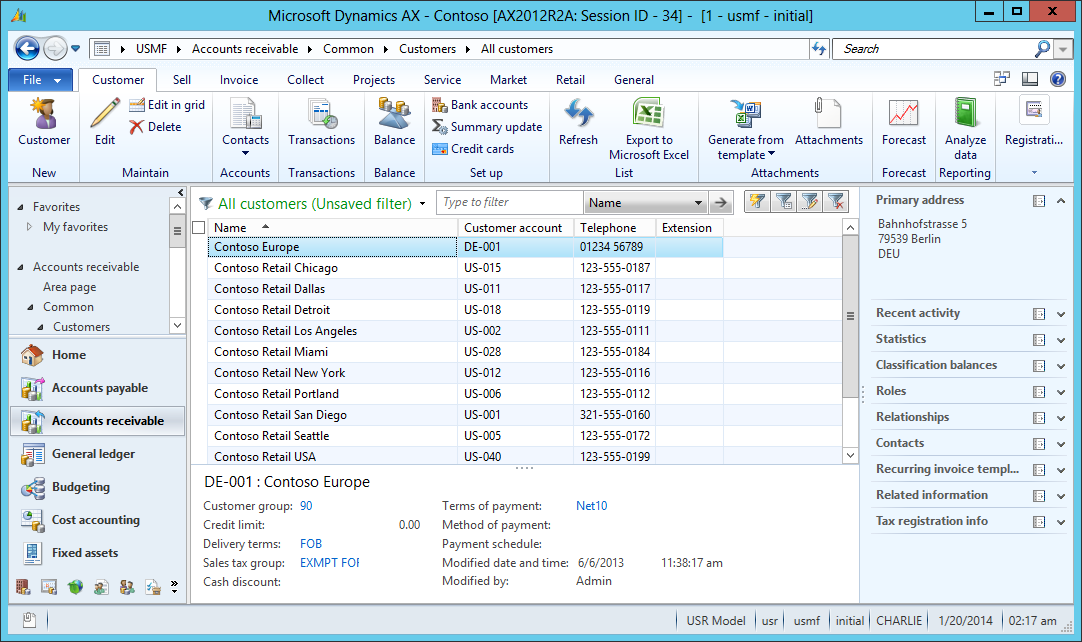Tick the select-all checkbox in grid header

tap(199, 227)
